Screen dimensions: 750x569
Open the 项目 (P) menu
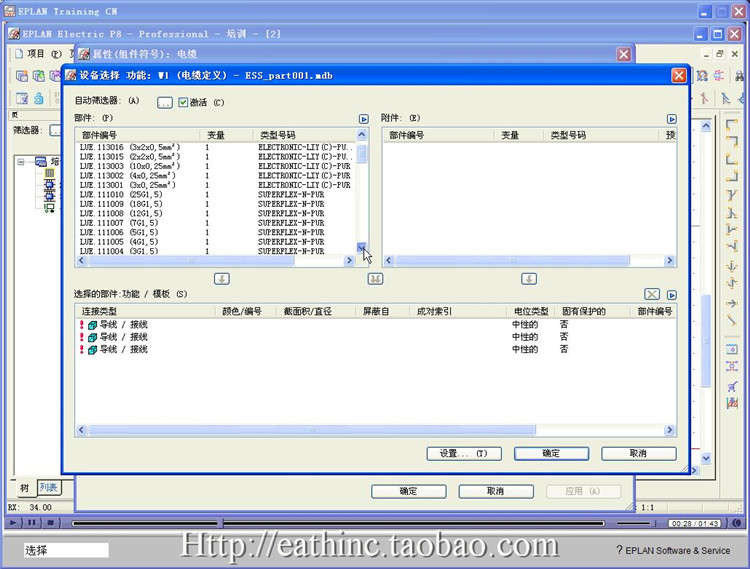click(44, 54)
